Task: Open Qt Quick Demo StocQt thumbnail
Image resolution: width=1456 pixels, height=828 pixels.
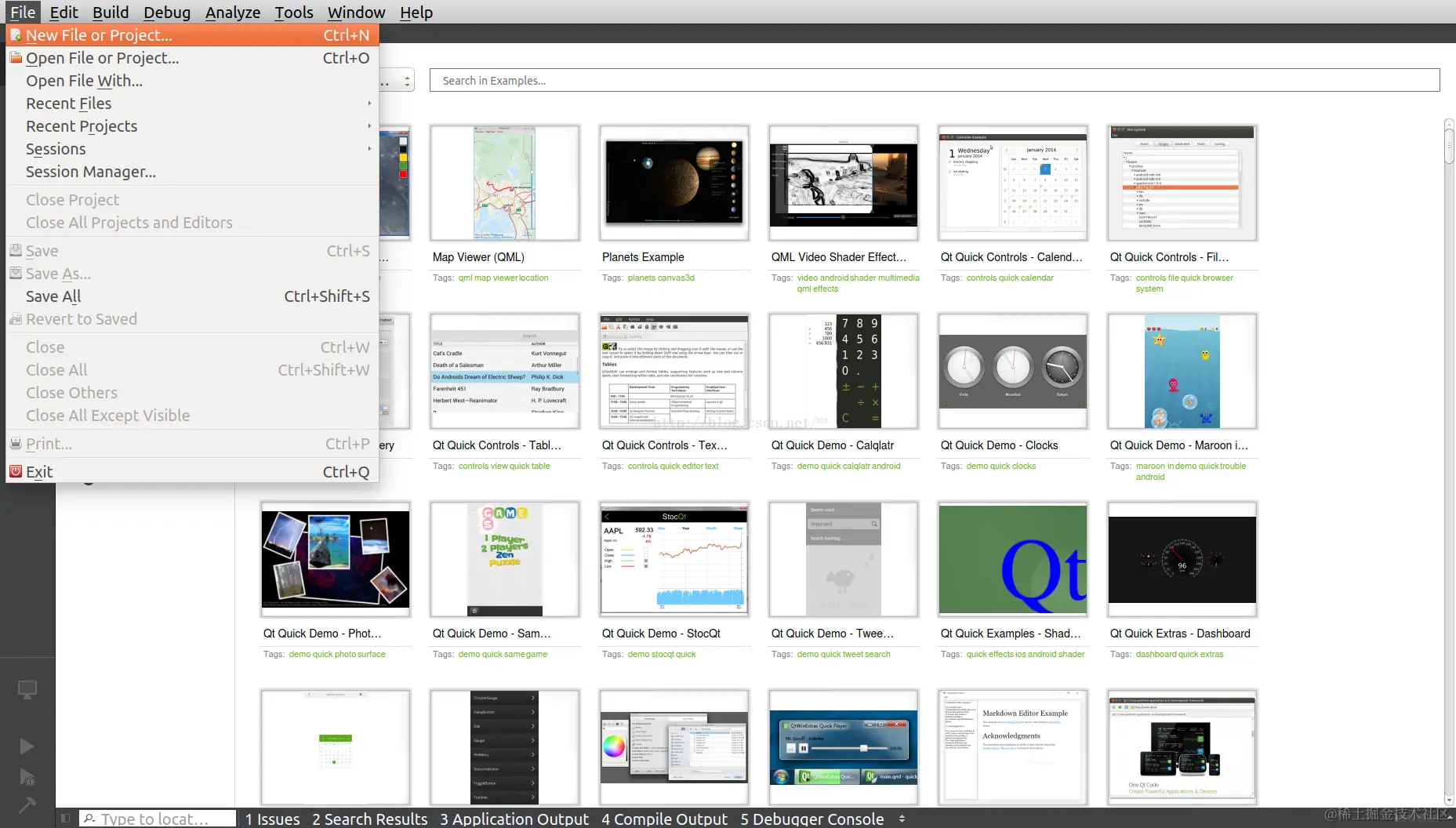Action: pos(674,559)
